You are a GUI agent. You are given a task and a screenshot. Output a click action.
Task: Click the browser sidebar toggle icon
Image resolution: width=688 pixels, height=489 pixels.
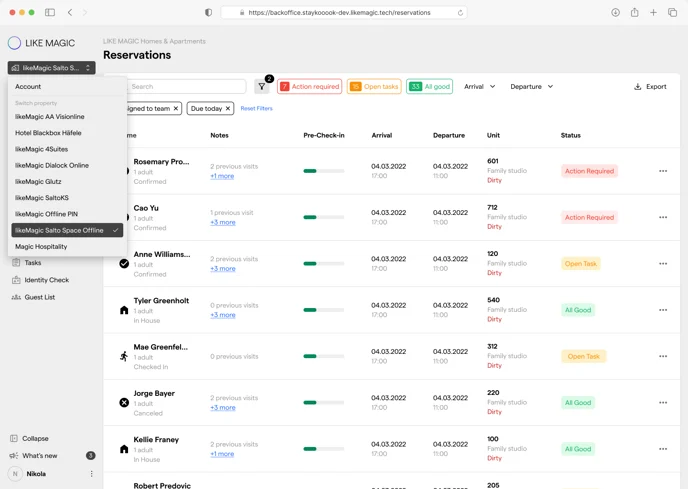click(50, 12)
